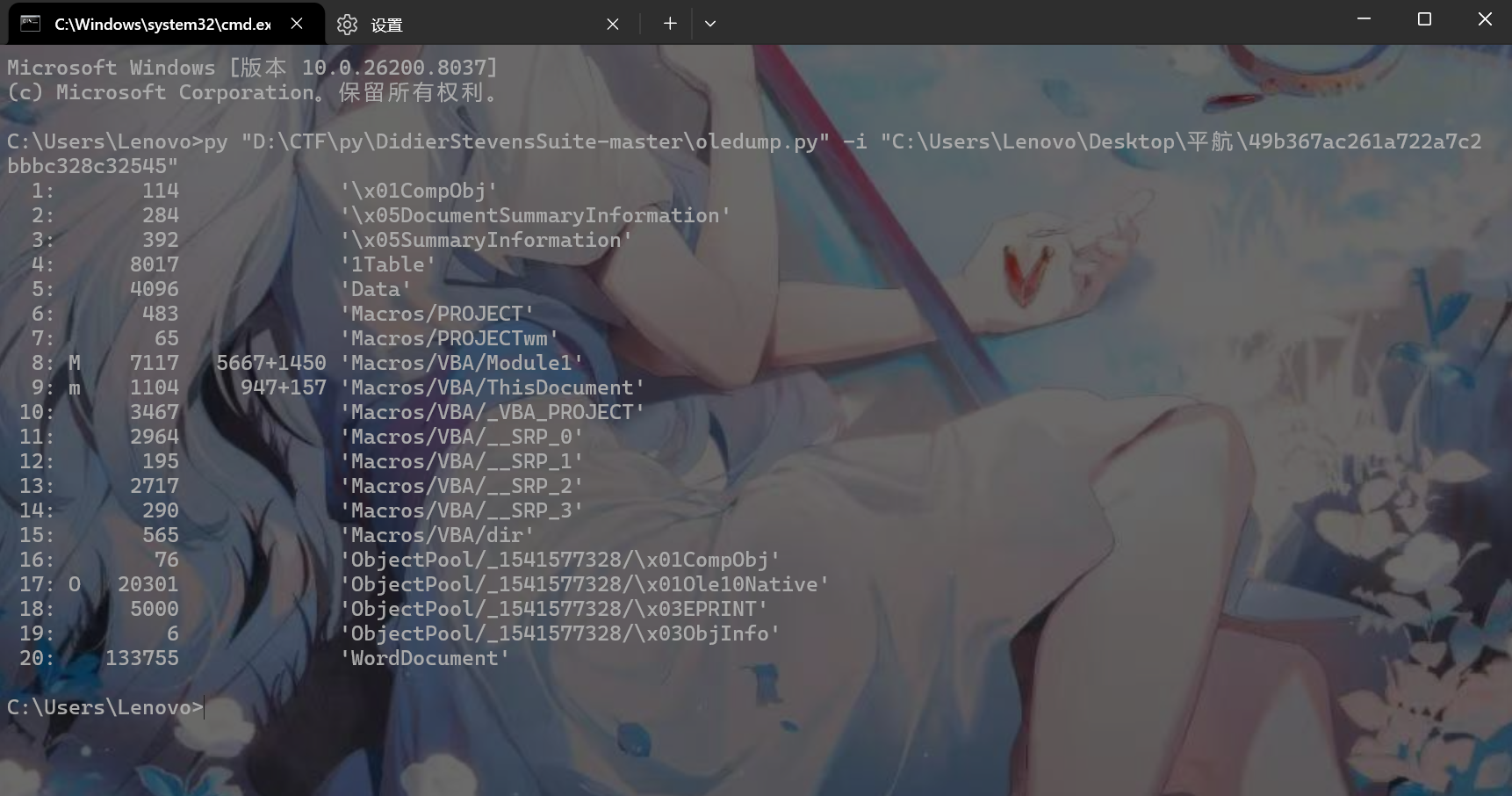Open the new-tab profile dropdown
The width and height of the screenshot is (1512, 796).
710,24
